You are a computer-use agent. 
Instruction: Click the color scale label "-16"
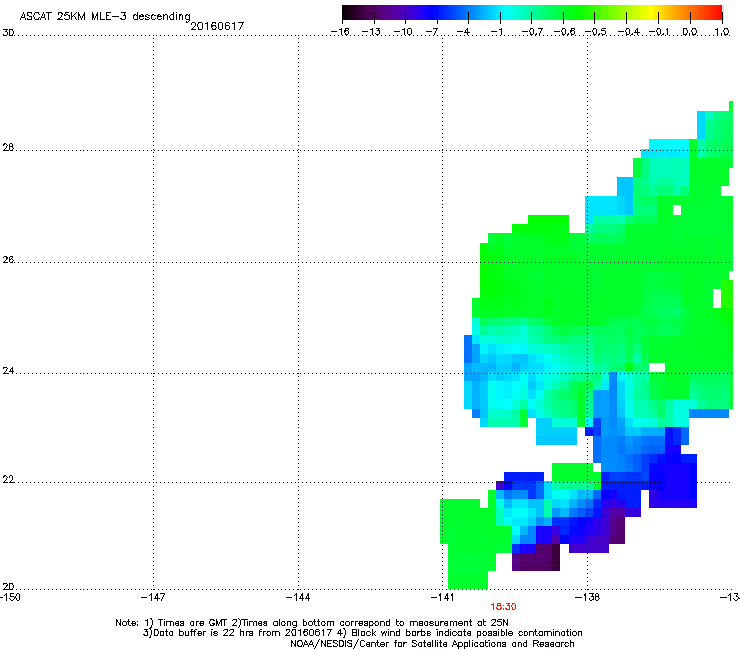[340, 32]
